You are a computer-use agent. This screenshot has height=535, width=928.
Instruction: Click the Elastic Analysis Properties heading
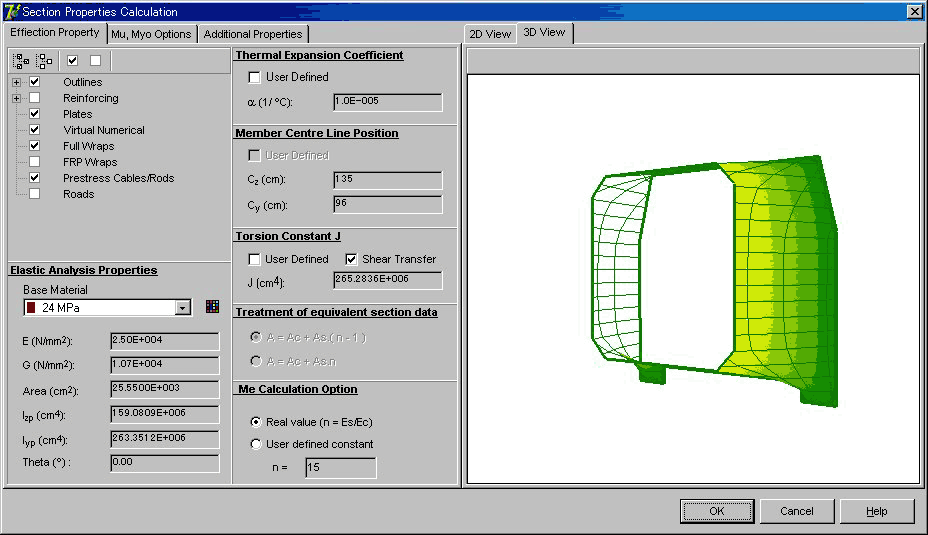pos(83,270)
